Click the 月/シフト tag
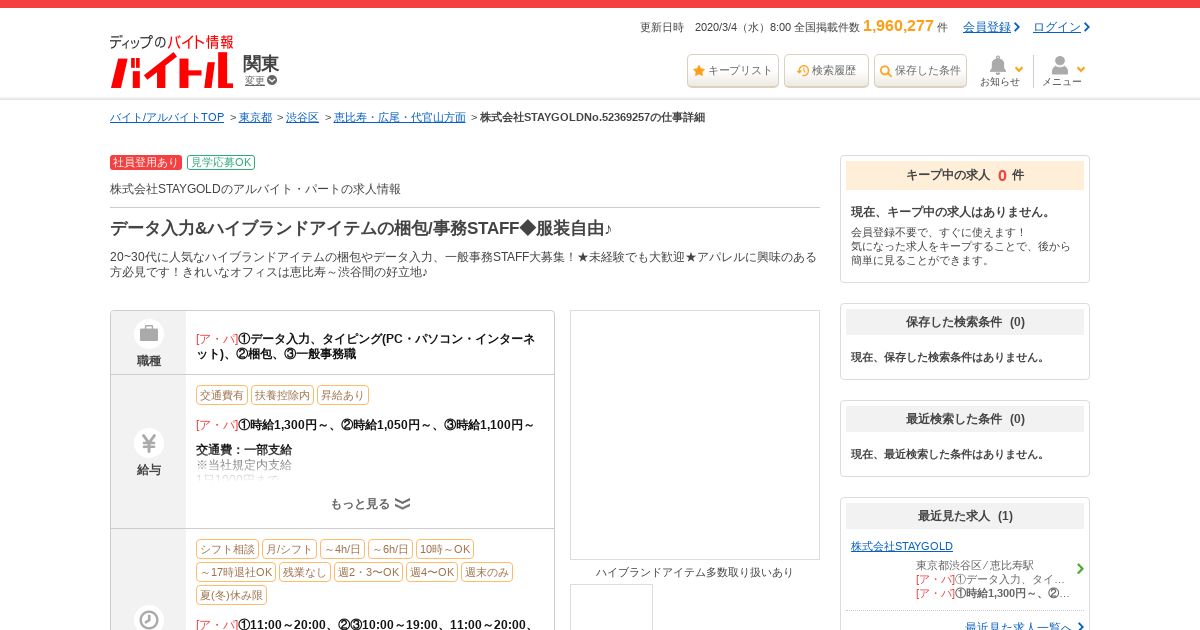 tap(290, 549)
